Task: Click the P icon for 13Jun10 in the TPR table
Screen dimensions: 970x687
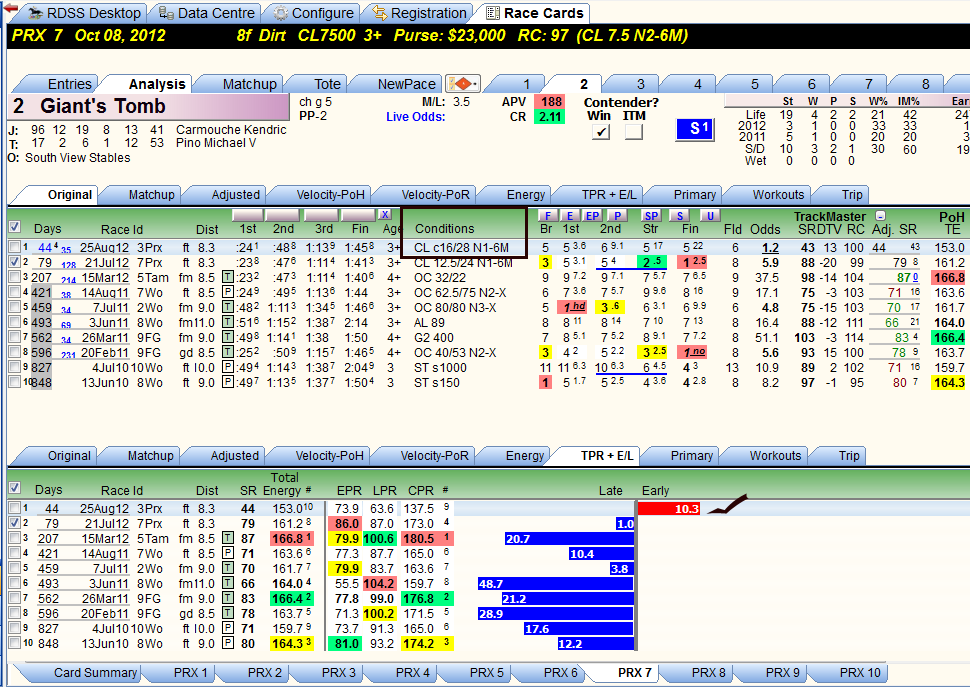Action: click(x=227, y=643)
